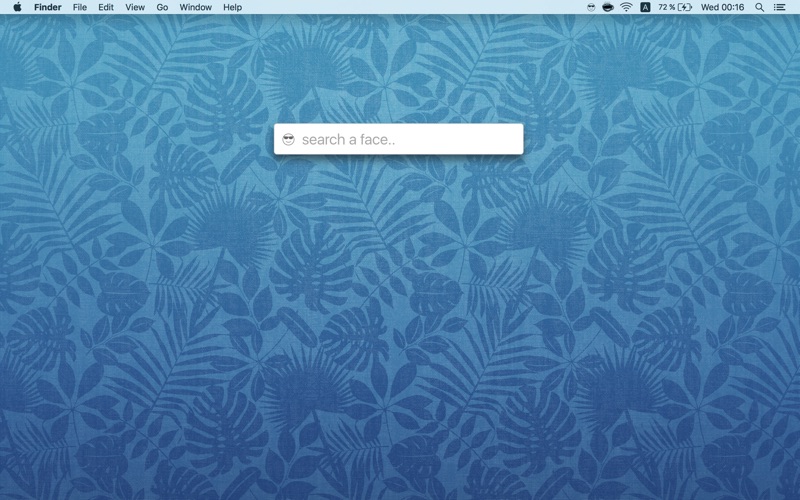Open the Go menu
Screen dimensions: 800x500
pyautogui.click(x=162, y=7)
